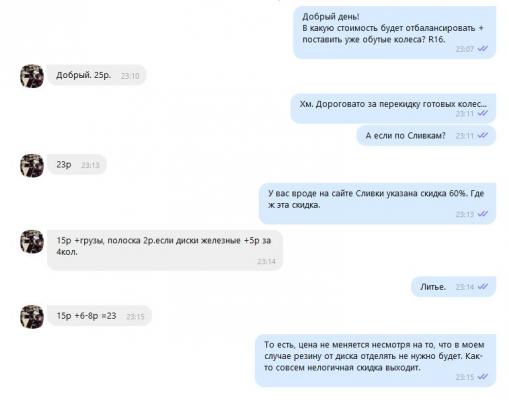This screenshot has width=509, height=400.
Task: Select the 'Добрый день!' outgoing message bubble
Action: tap(394, 32)
